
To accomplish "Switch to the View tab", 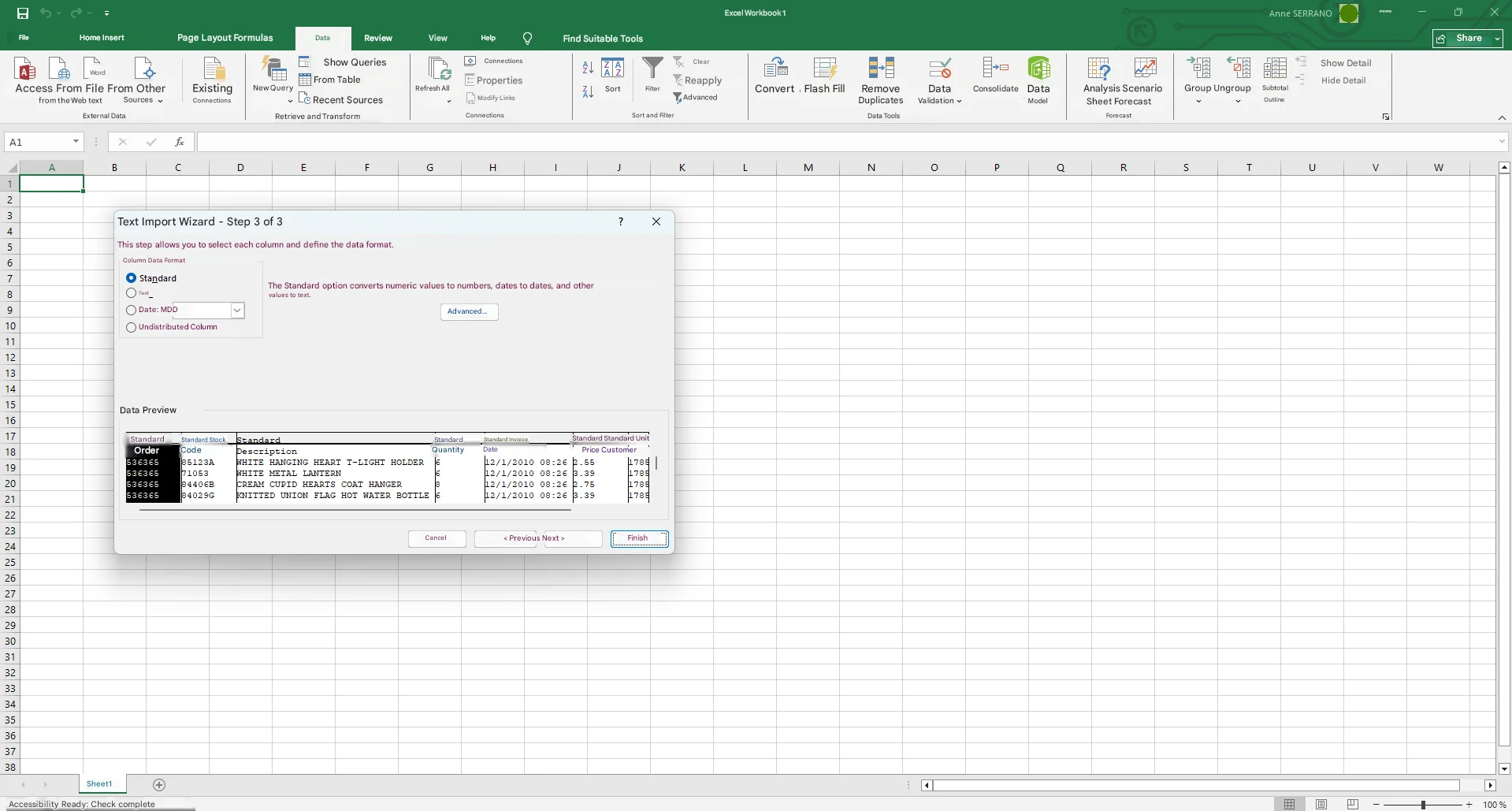I will tap(438, 38).
